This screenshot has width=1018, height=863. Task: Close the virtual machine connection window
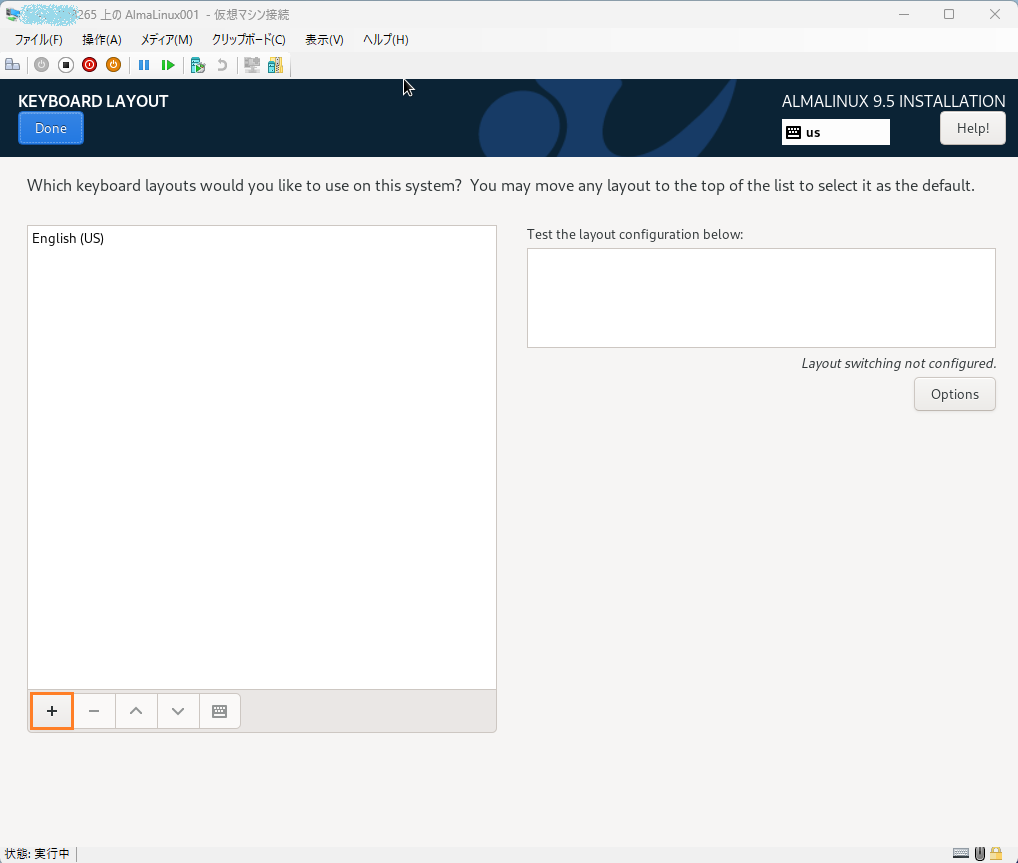(994, 14)
